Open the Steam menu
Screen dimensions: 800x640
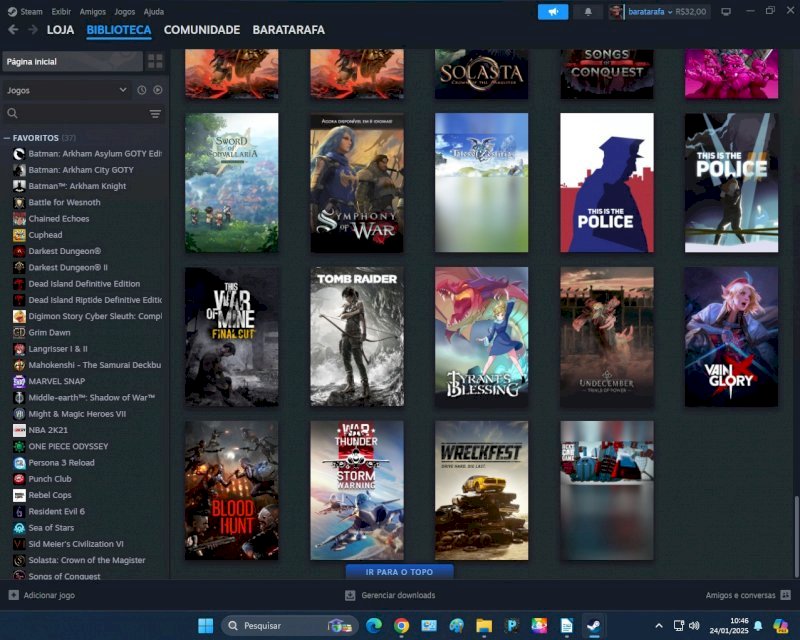click(x=31, y=11)
